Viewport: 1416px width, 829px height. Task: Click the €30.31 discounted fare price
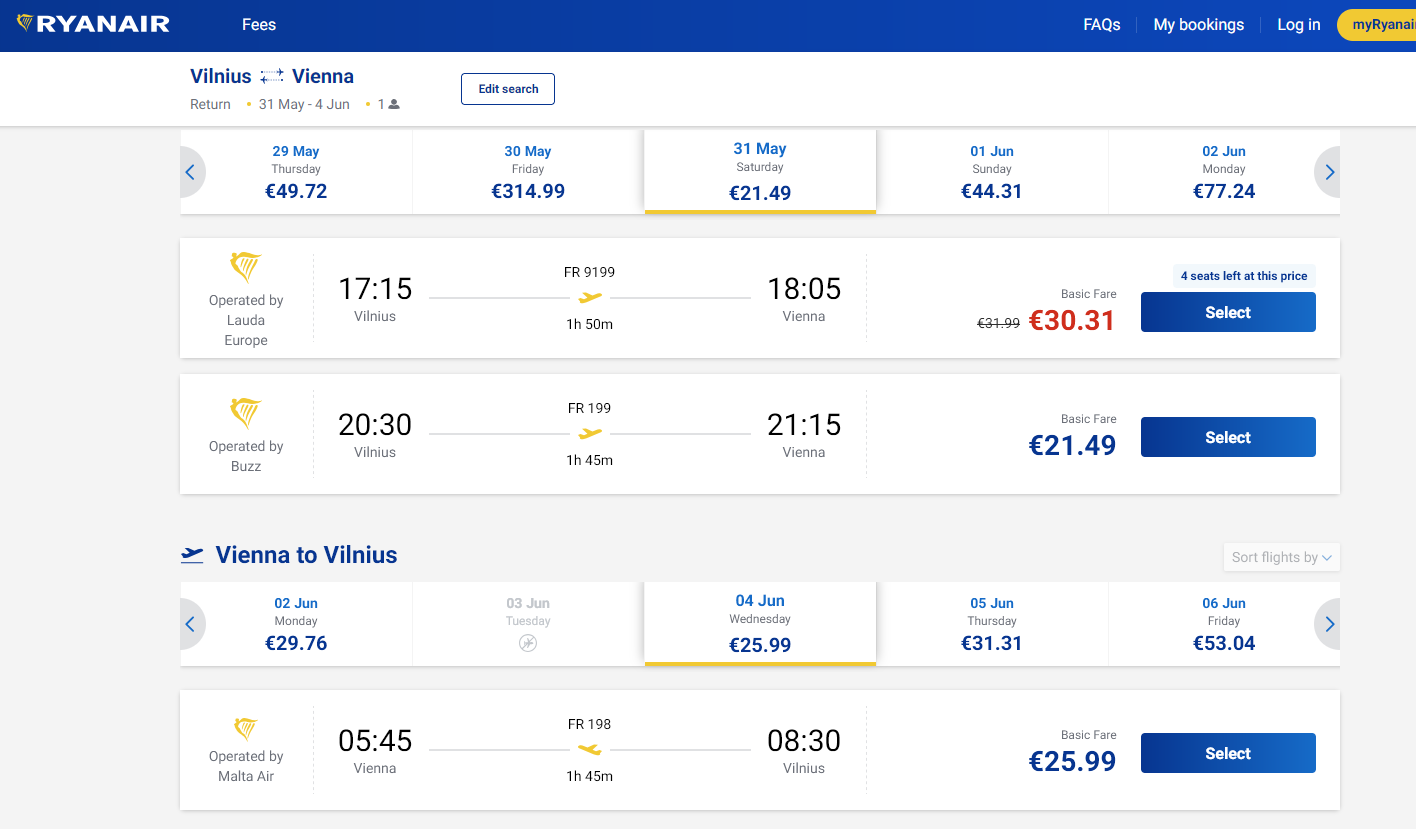click(1072, 320)
